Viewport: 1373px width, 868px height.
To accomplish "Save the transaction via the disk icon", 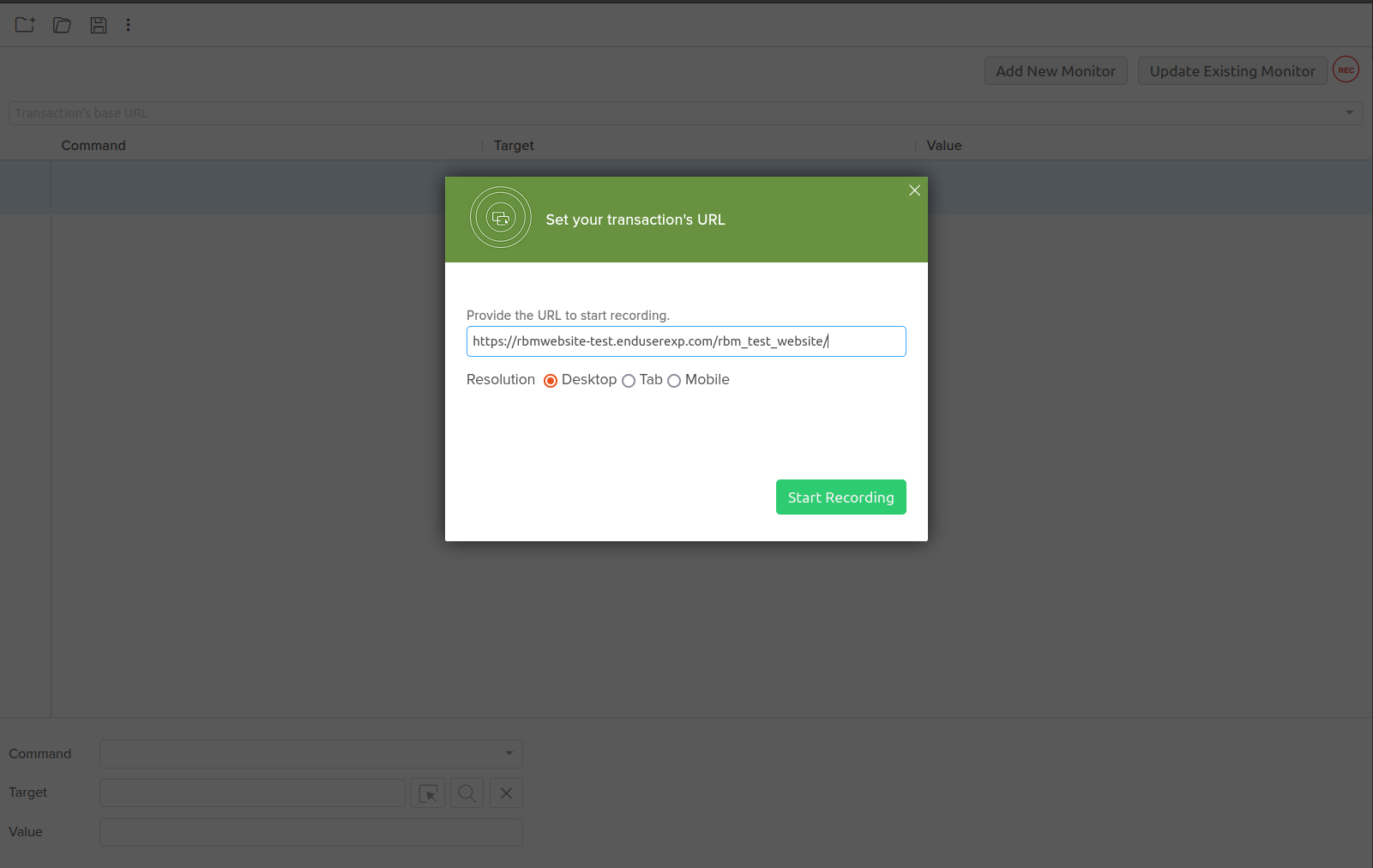I will tap(98, 25).
